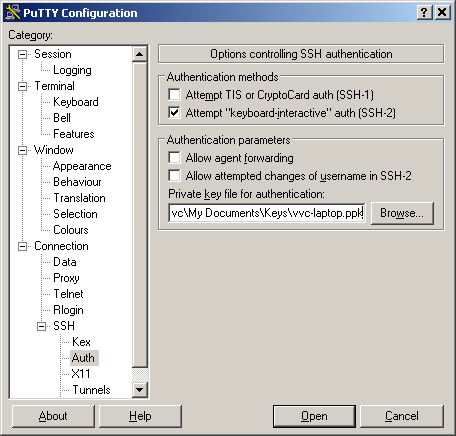Enable Allow agent forwarding checkbox
This screenshot has height=436, width=456.
coord(174,158)
